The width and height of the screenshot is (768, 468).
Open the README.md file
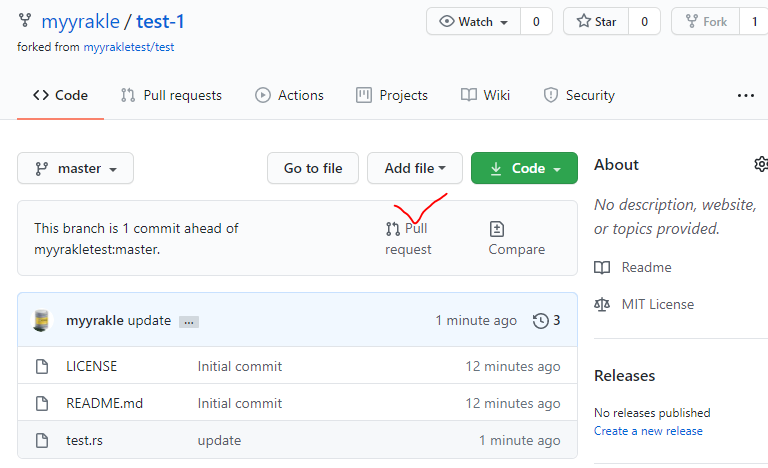tap(104, 403)
